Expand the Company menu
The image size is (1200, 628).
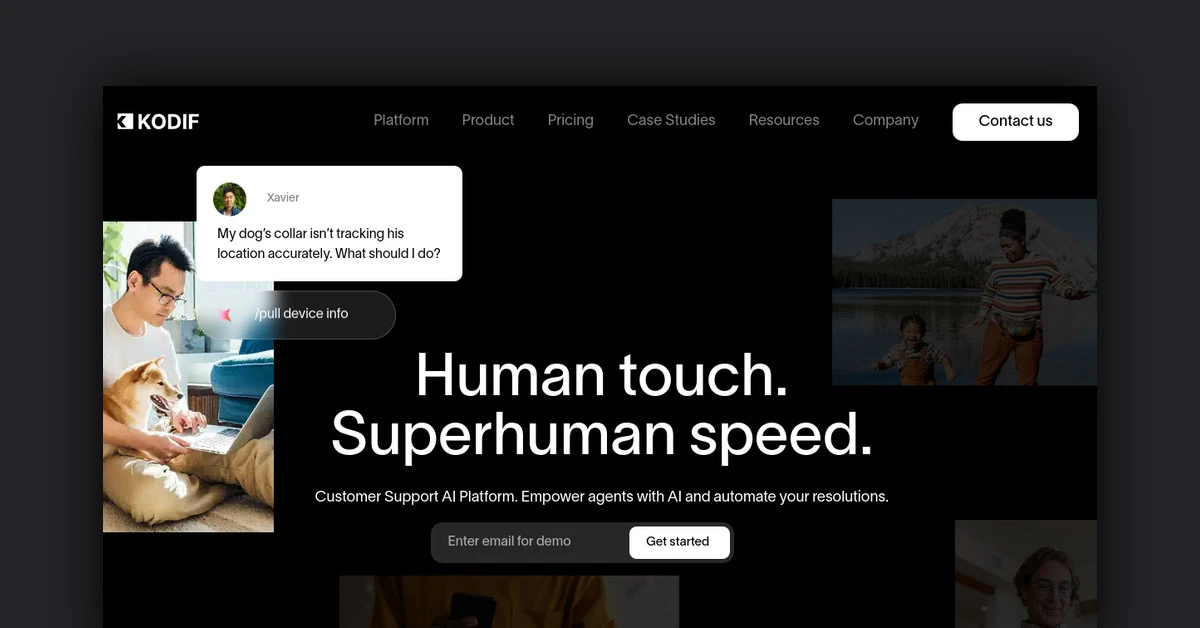[x=885, y=120]
